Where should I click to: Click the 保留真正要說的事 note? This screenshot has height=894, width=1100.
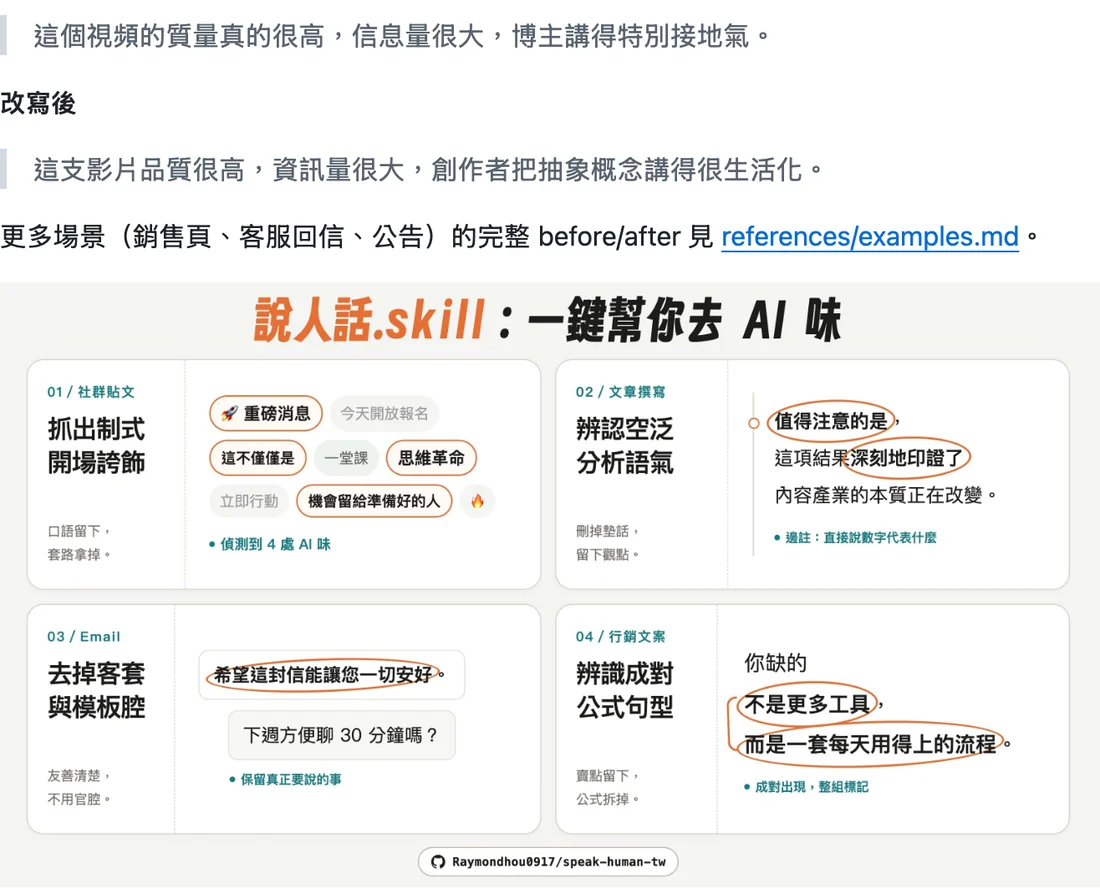(285, 779)
